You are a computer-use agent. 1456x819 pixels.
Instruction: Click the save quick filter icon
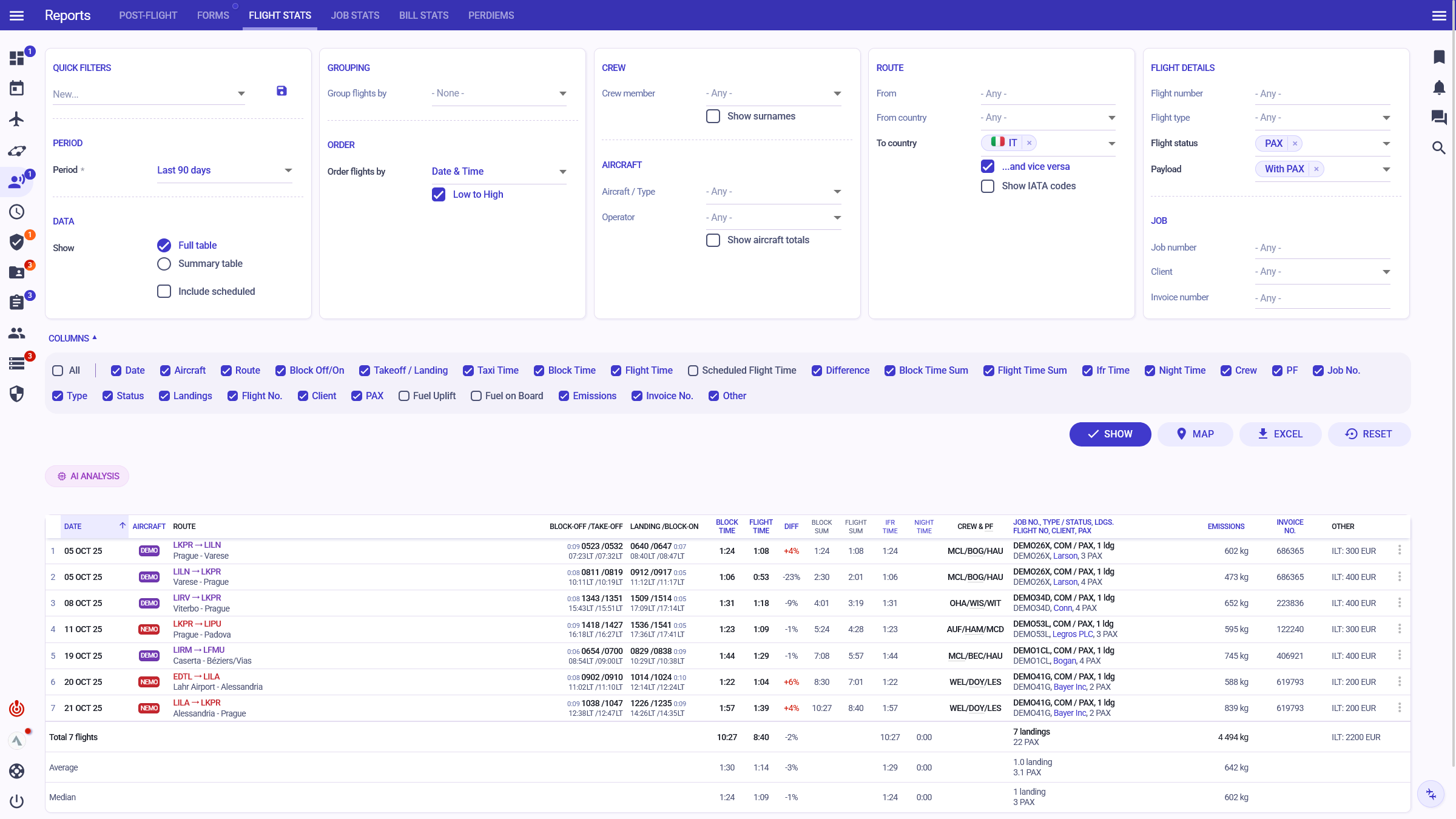point(281,91)
